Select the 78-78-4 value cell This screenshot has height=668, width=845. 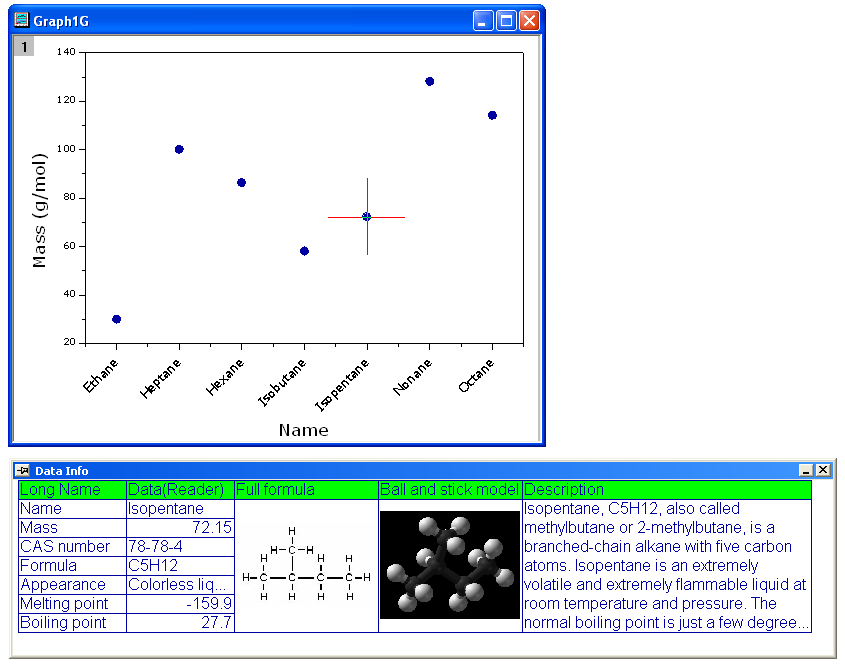pyautogui.click(x=181, y=547)
